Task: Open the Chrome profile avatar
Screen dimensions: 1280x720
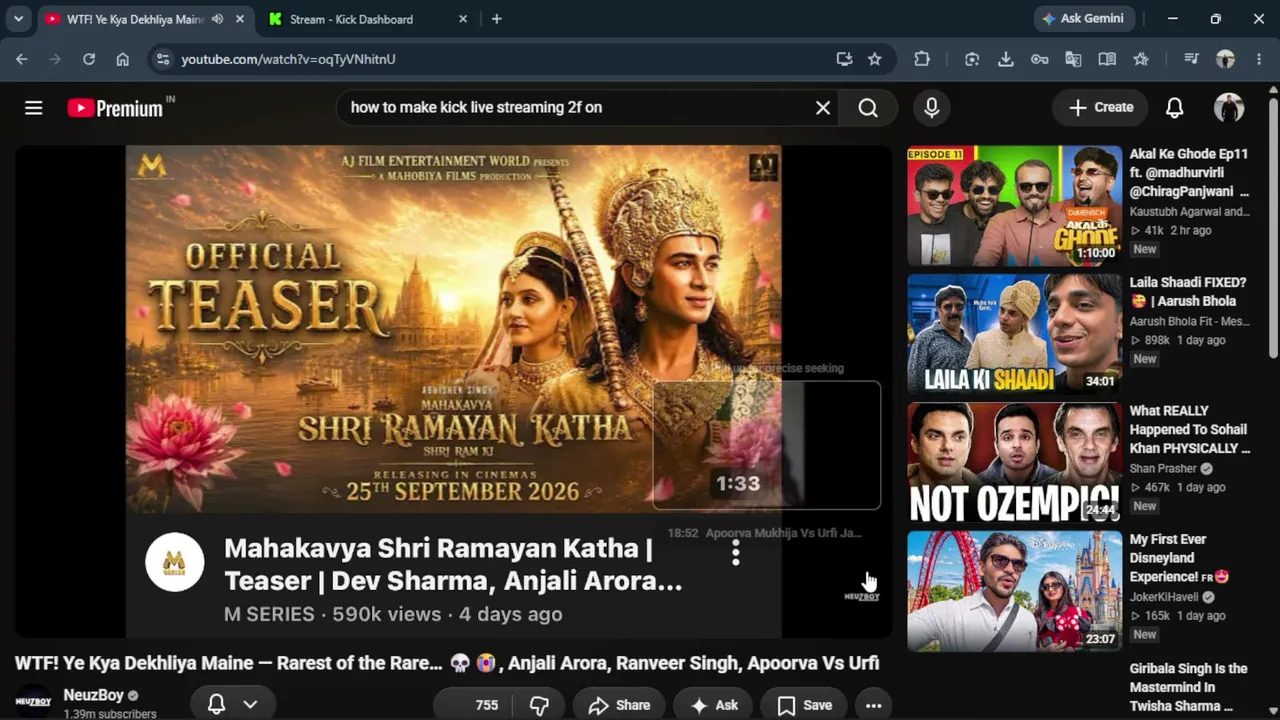Action: tap(1225, 59)
